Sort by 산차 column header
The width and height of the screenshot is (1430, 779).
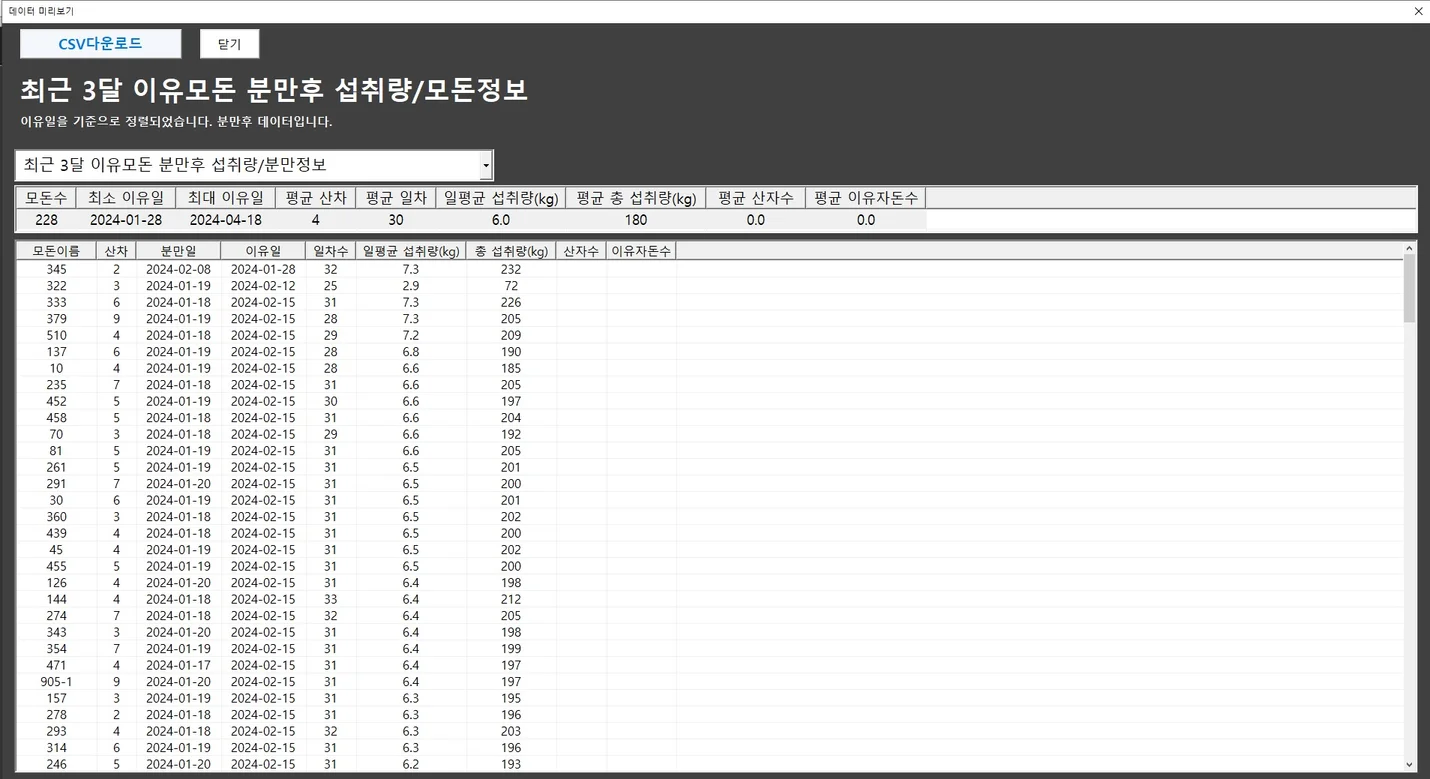pos(116,251)
